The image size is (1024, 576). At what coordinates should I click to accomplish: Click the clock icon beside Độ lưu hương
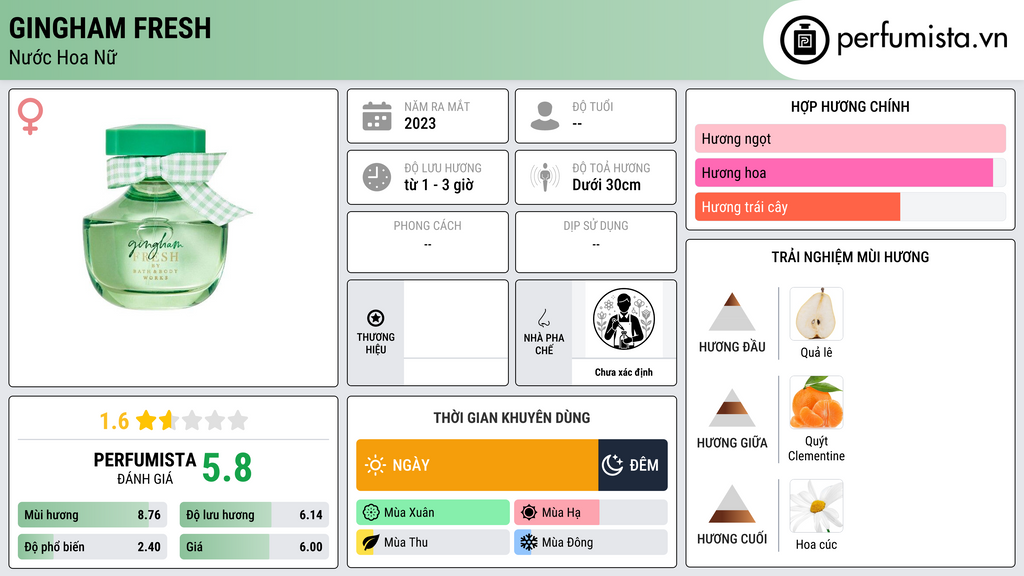(377, 177)
